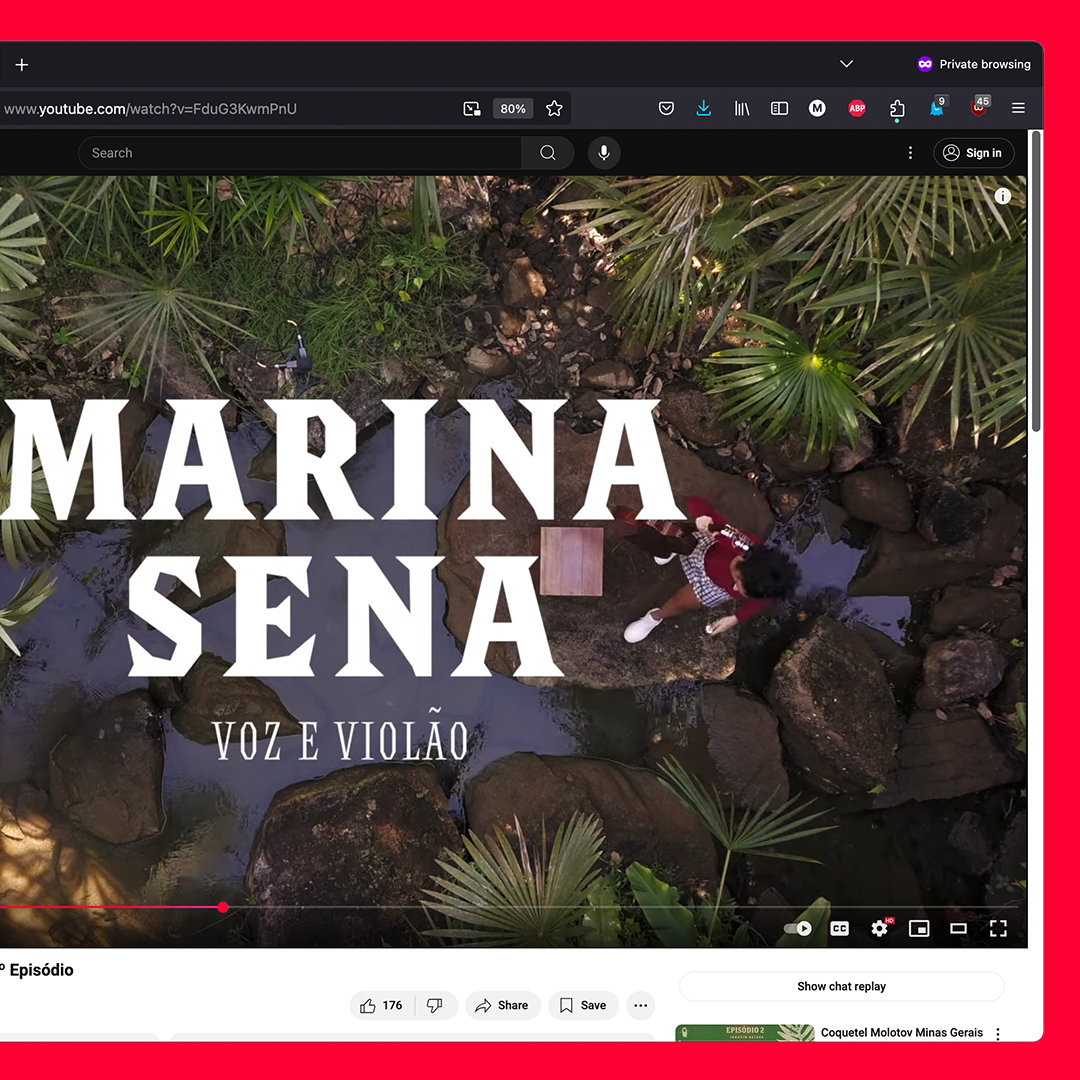Open a new browser tab
This screenshot has width=1080, height=1080.
22,64
